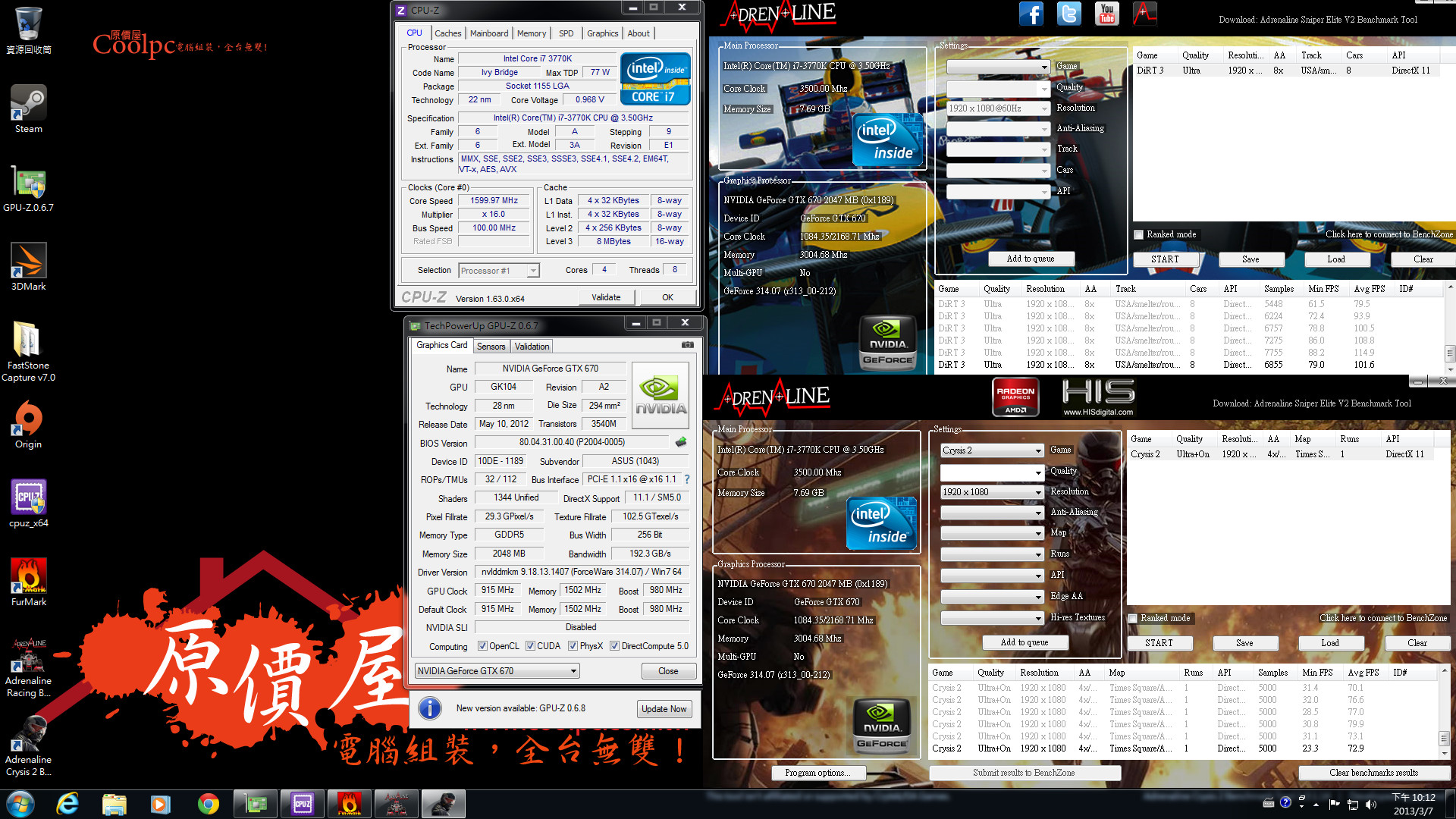1456x819 pixels.
Task: Click www.HISdigital.com link
Action: (x=1097, y=413)
